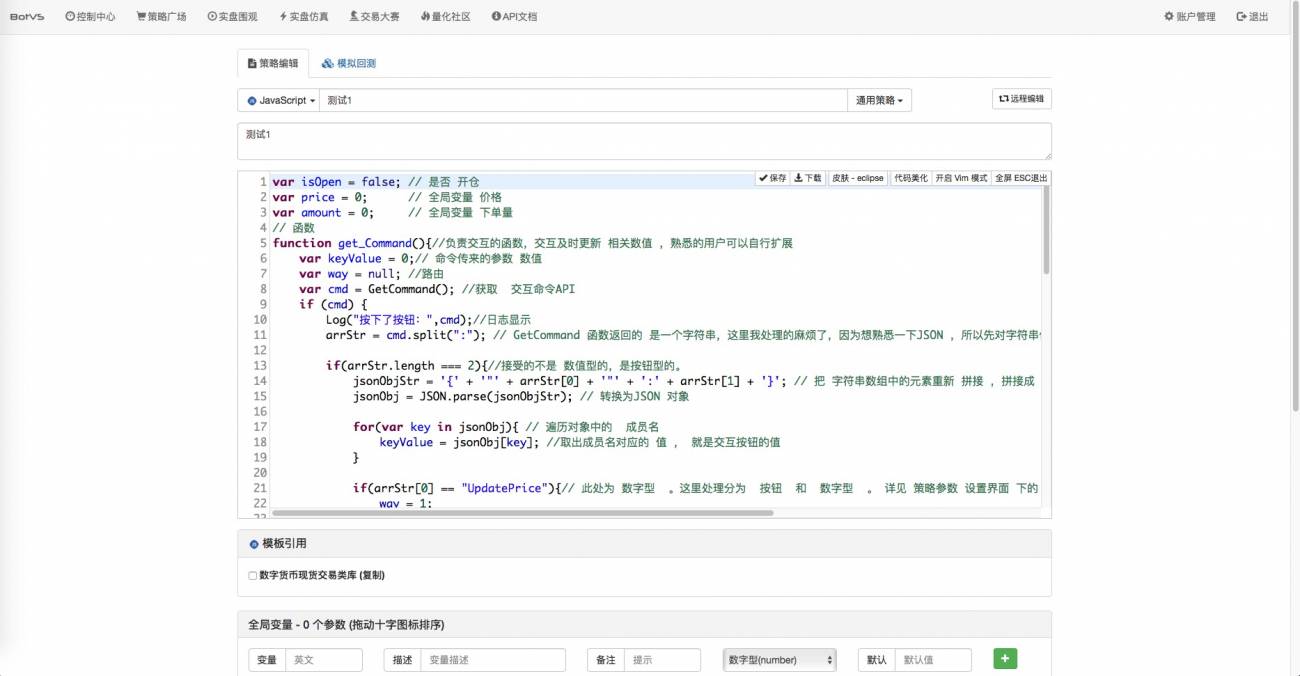Toggle 代码美化 formatting
Screen dimensions: 1300x676
(910, 178)
